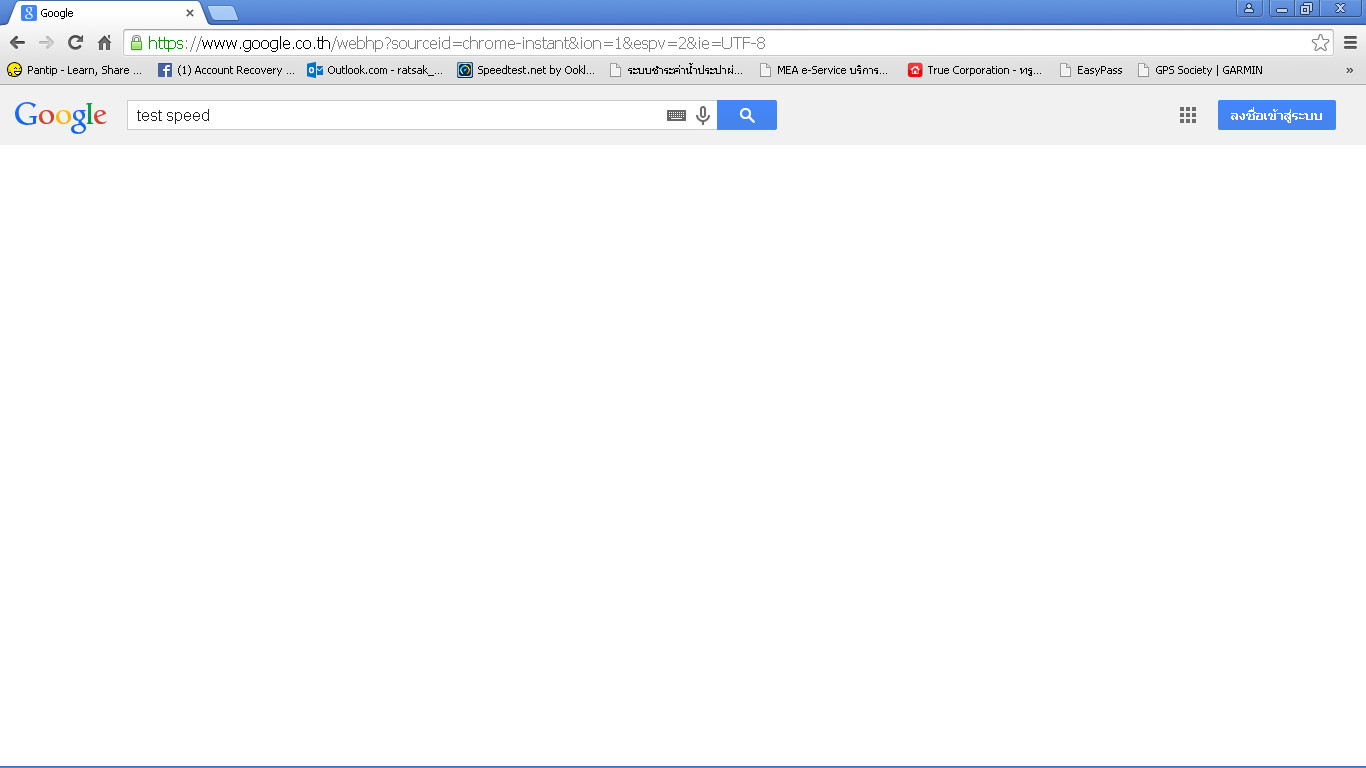1366x768 pixels.
Task: Click the blue Google search button
Action: [x=747, y=115]
